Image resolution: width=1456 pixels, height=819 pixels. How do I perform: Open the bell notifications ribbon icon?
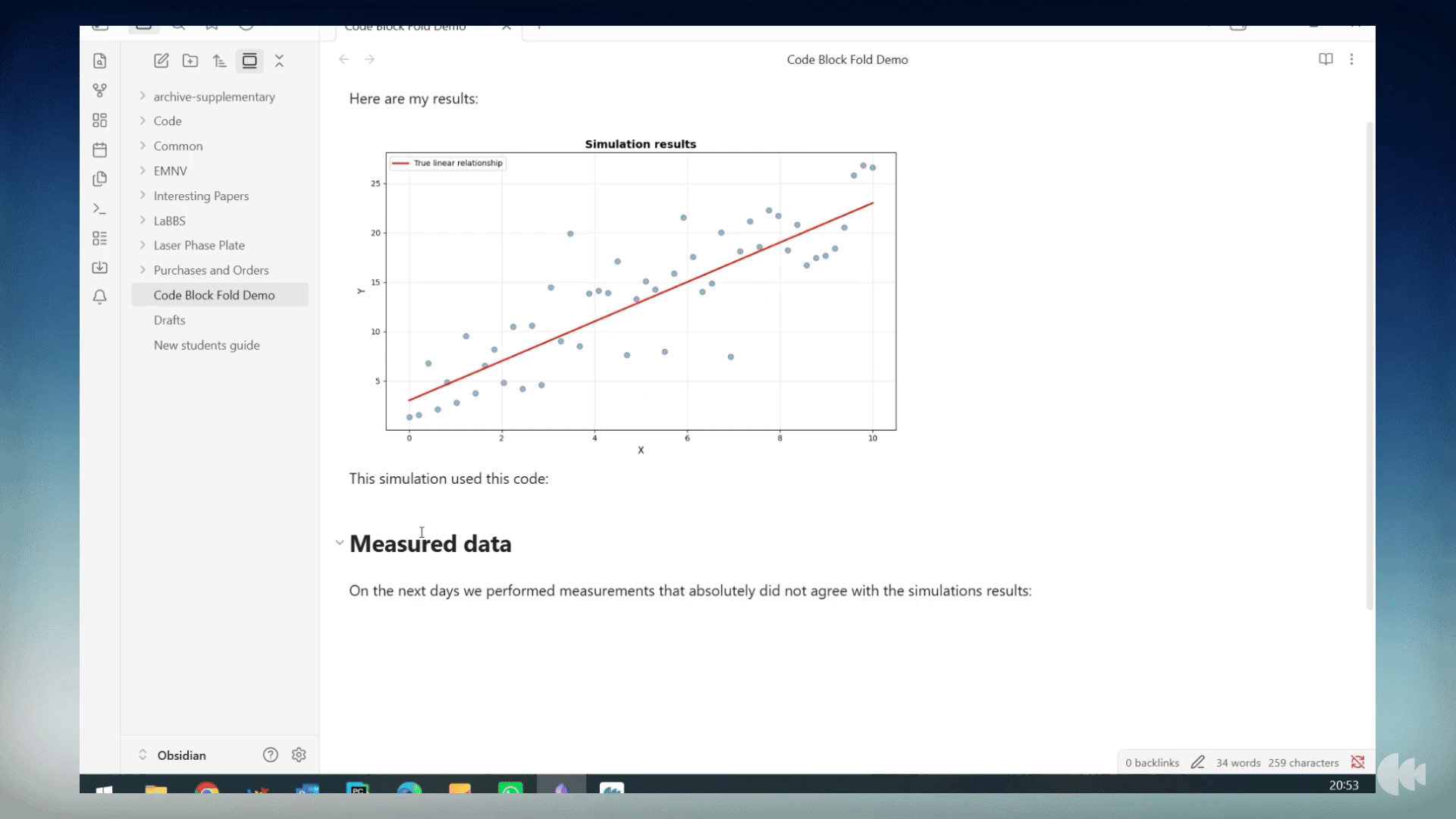coord(99,297)
